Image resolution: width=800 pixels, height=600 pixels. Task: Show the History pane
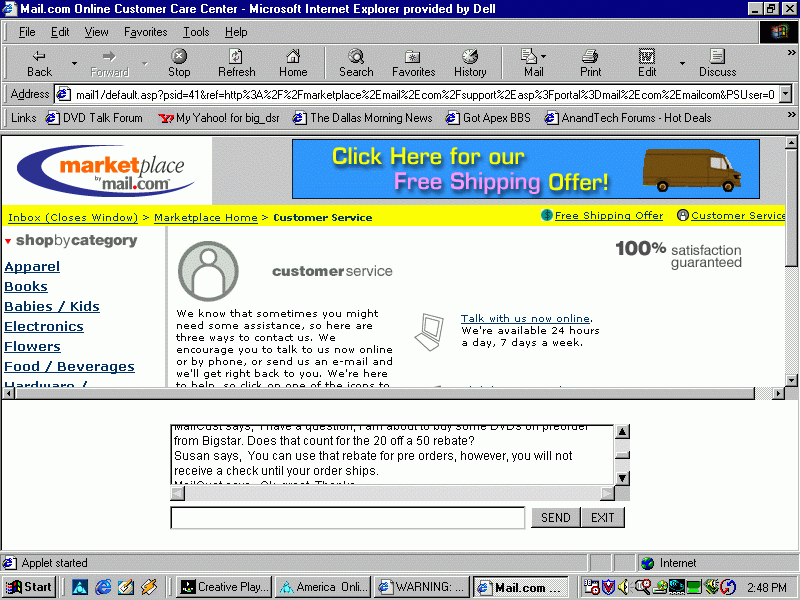click(x=470, y=63)
